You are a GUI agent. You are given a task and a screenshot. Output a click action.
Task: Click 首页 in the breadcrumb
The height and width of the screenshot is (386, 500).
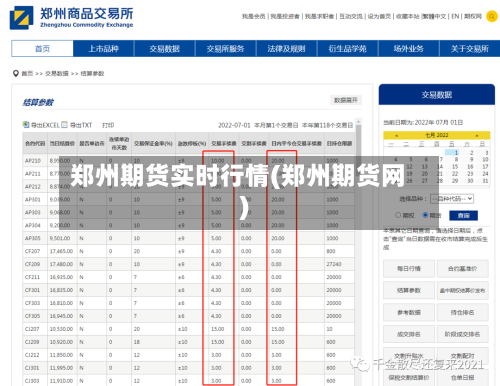coord(27,73)
